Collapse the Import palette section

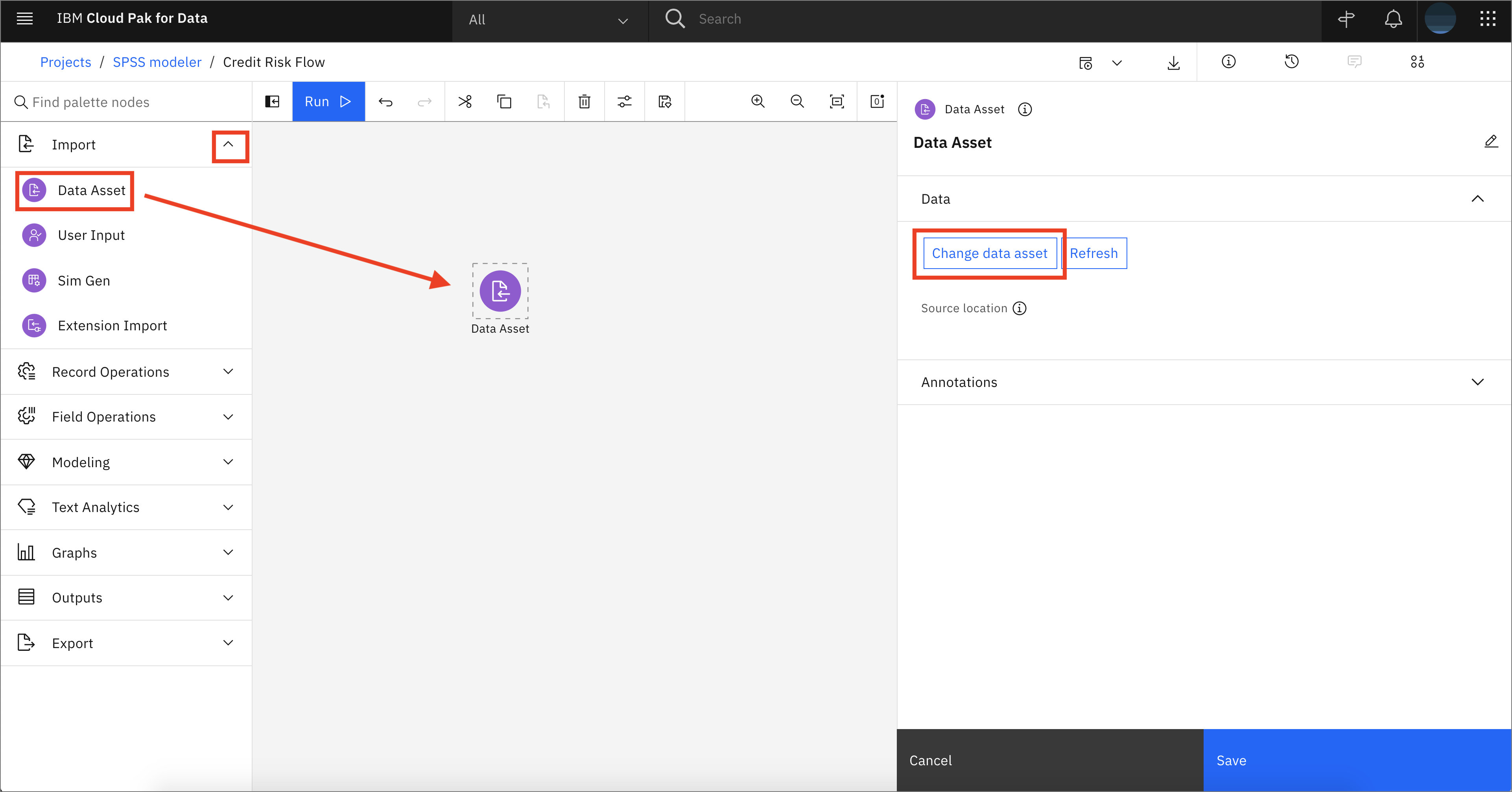[229, 145]
